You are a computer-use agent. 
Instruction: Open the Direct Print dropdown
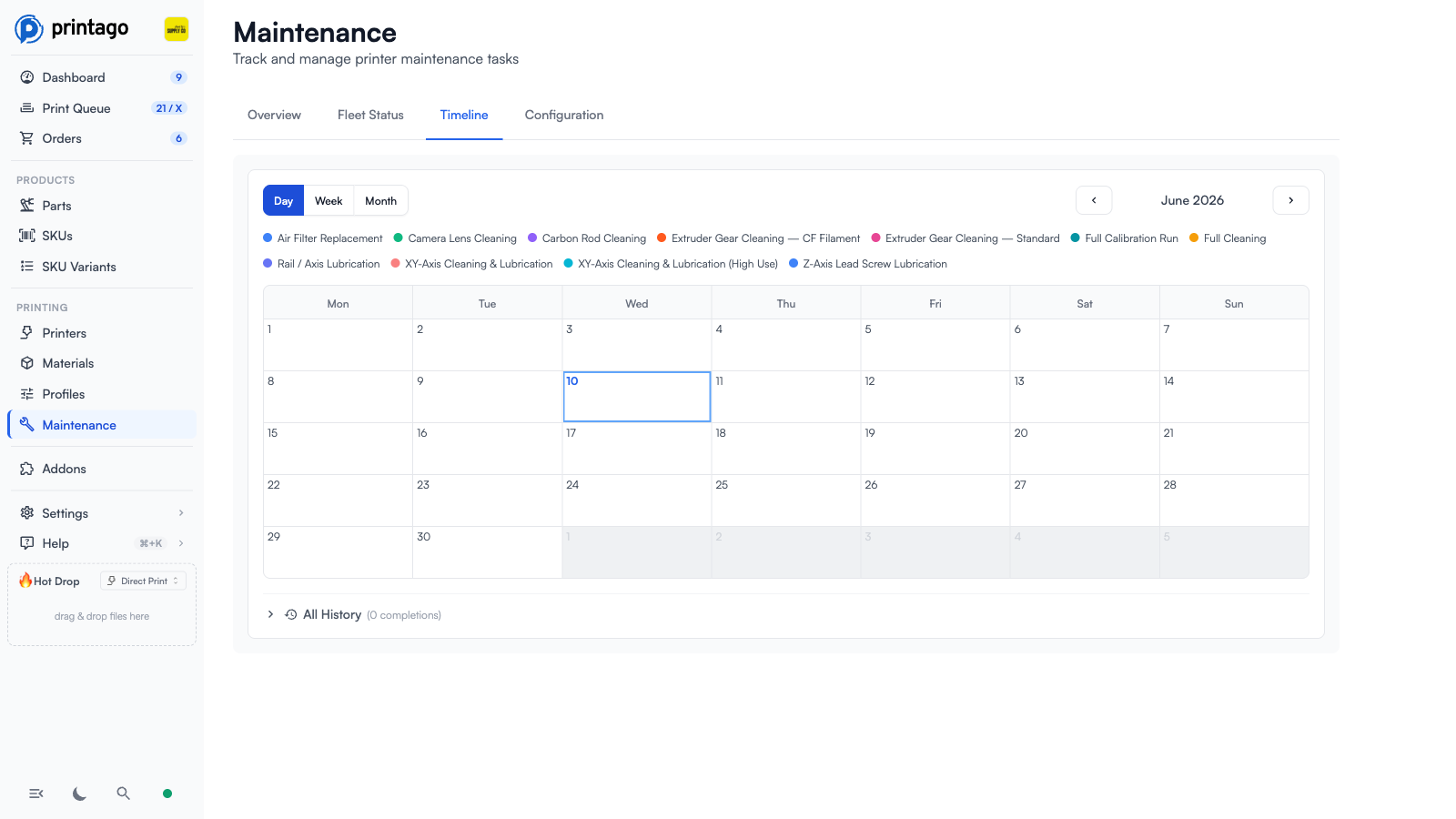[x=144, y=581]
